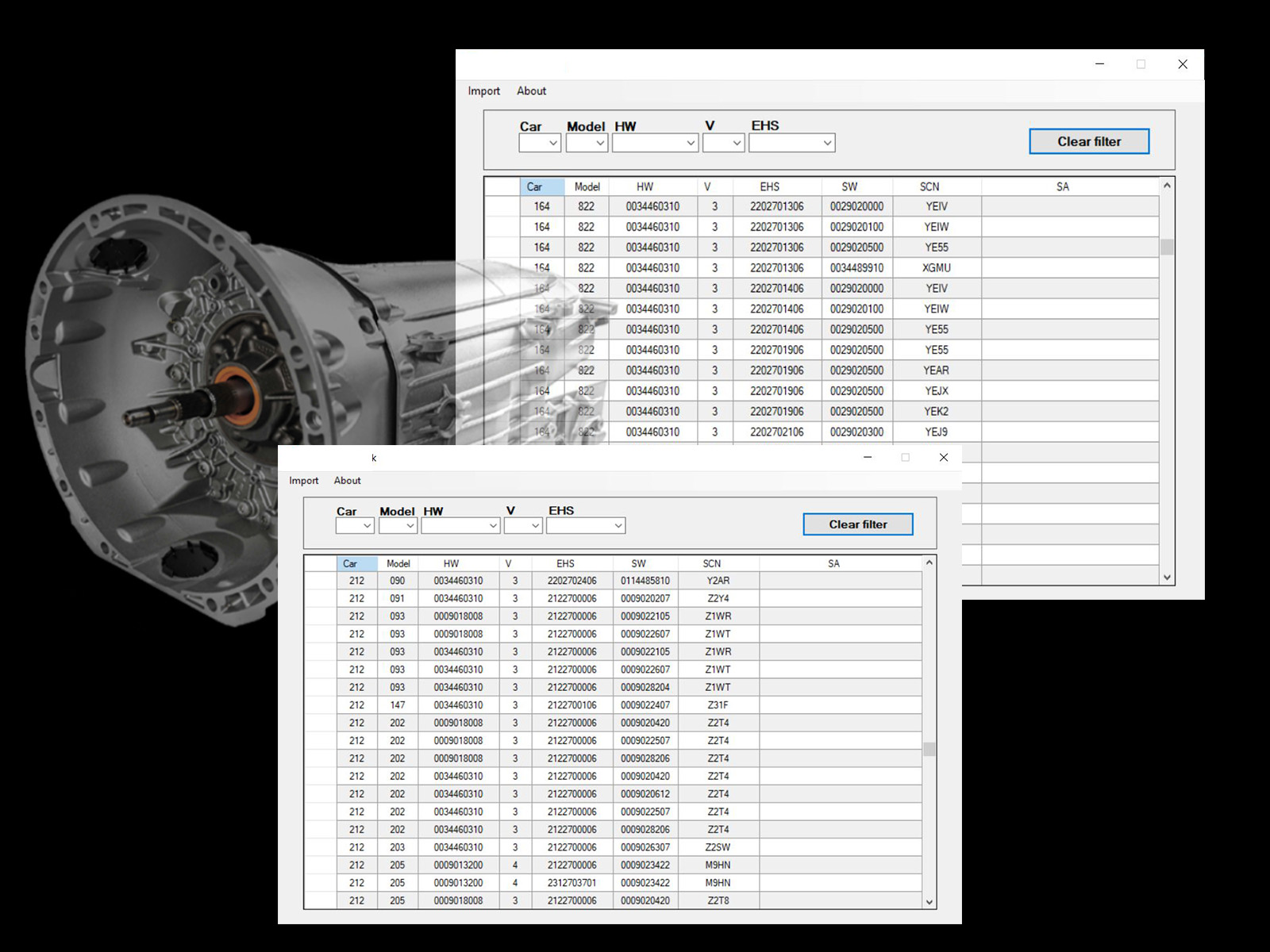Select the cell with SW 0114485810
Image resolution: width=1270 pixels, height=952 pixels.
pyautogui.click(x=645, y=581)
